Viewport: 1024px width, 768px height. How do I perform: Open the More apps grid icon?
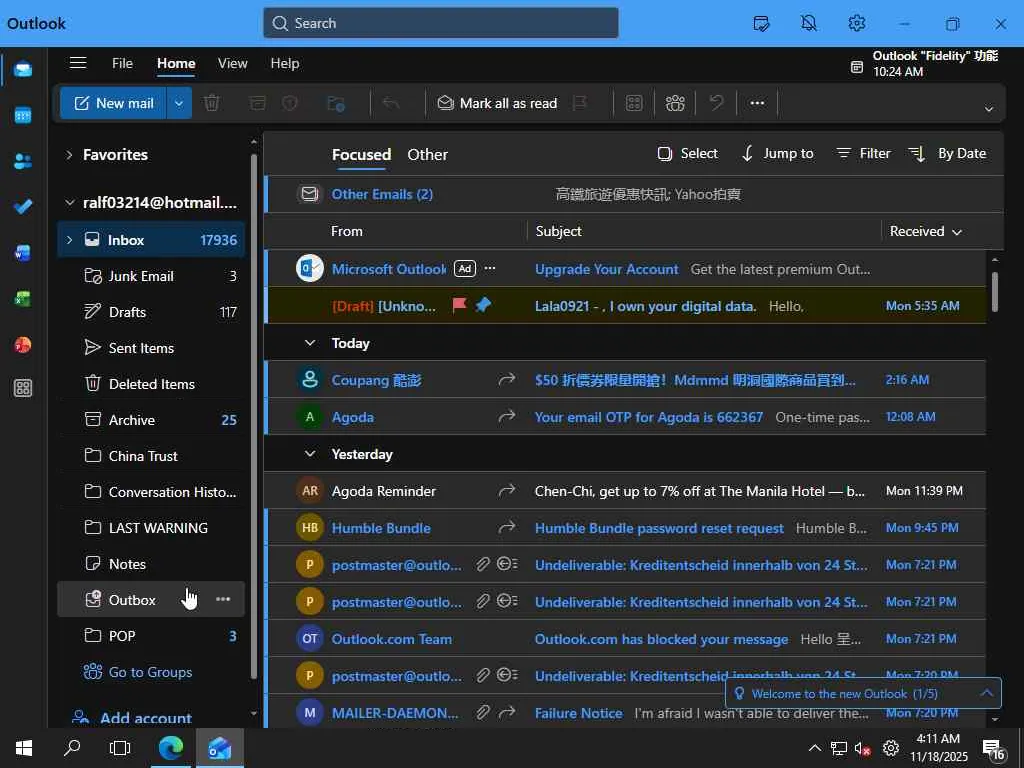click(23, 388)
